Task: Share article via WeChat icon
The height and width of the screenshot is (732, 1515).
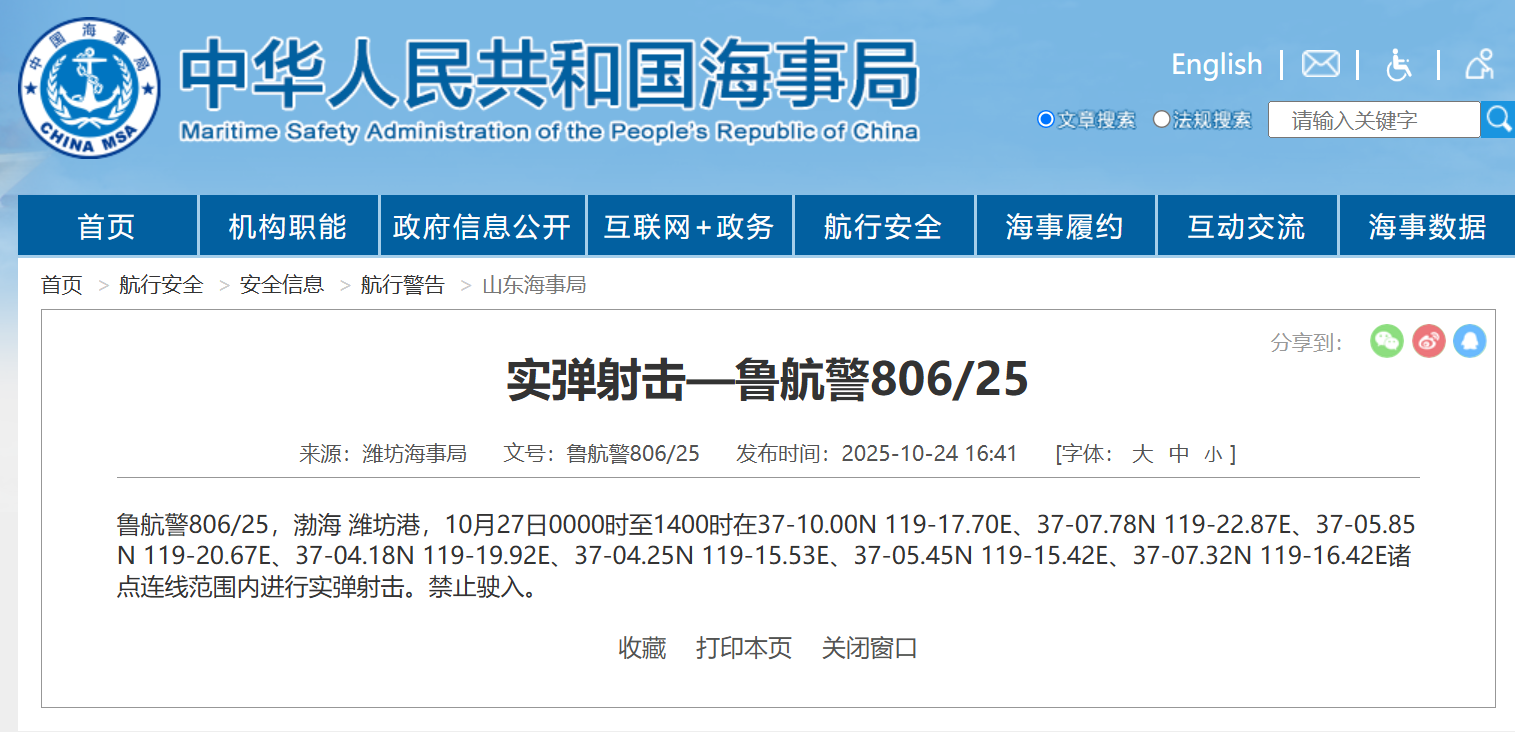Action: [x=1387, y=342]
